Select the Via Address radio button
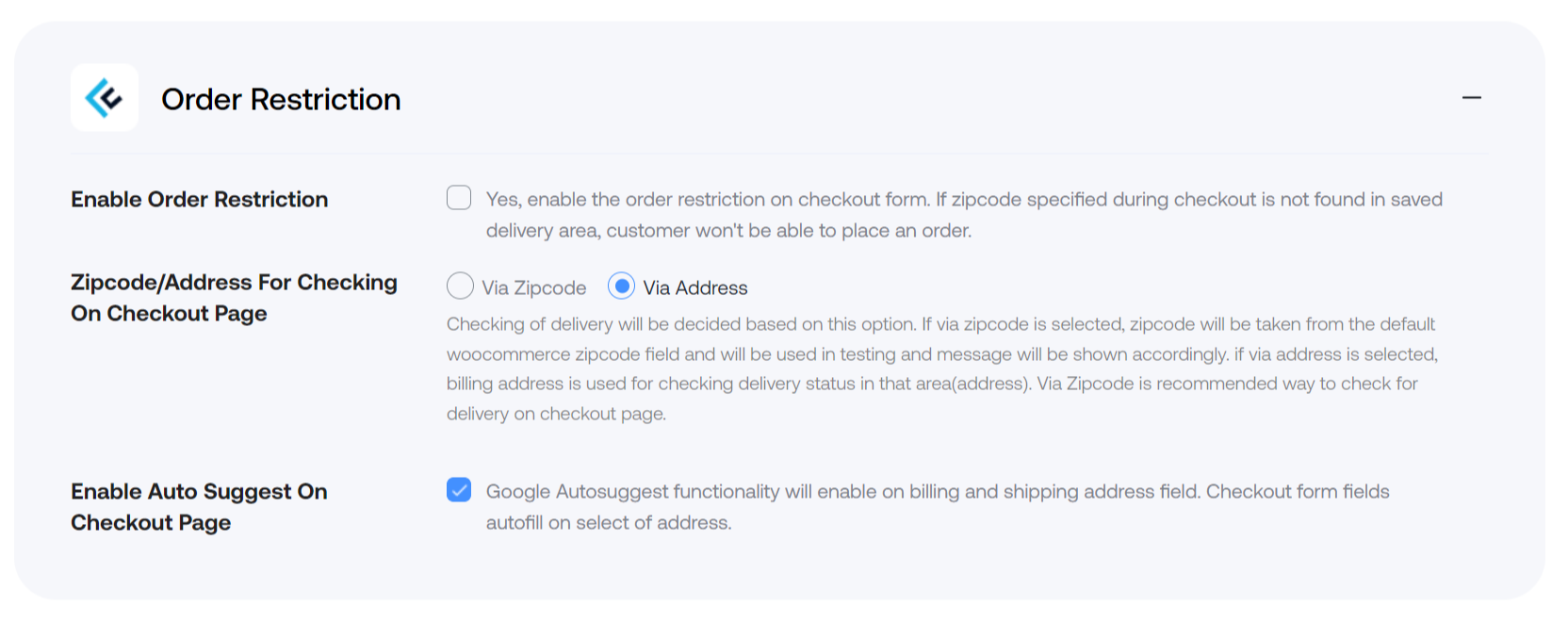 [x=621, y=286]
